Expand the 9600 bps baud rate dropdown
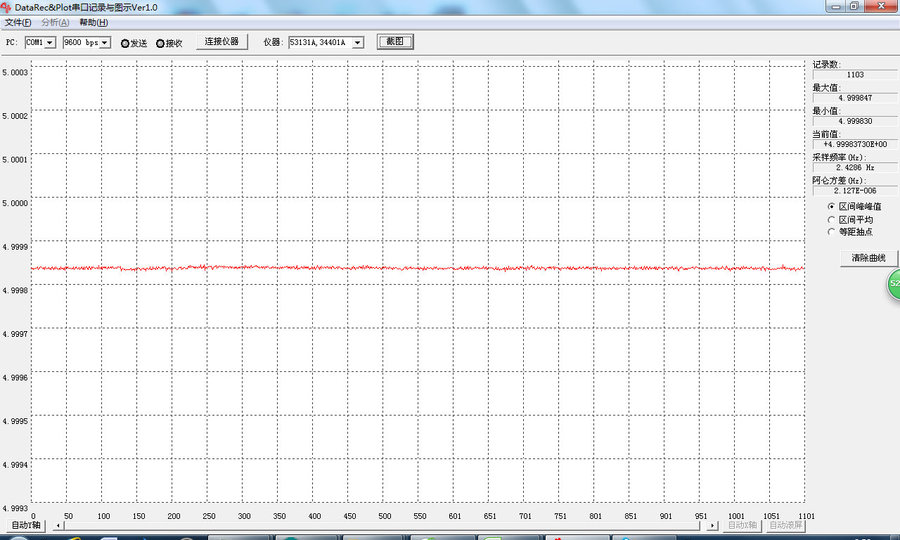The width and height of the screenshot is (900, 540). 106,43
